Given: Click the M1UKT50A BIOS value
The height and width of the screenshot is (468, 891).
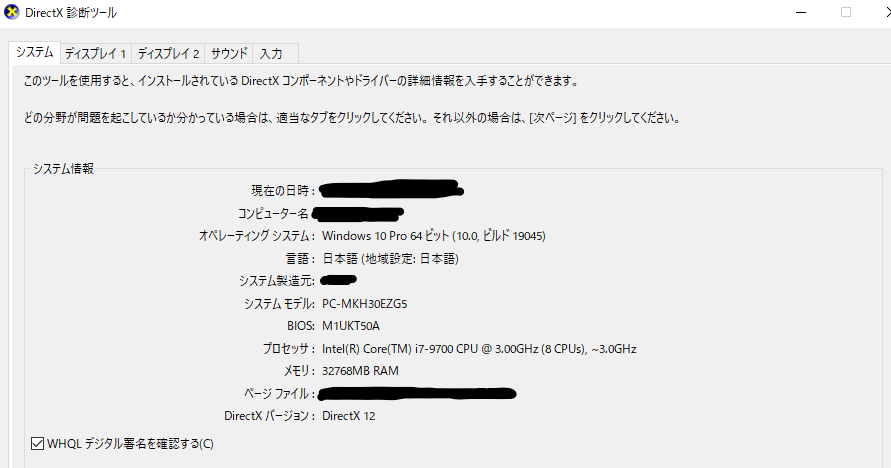Looking at the screenshot, I should 351,326.
